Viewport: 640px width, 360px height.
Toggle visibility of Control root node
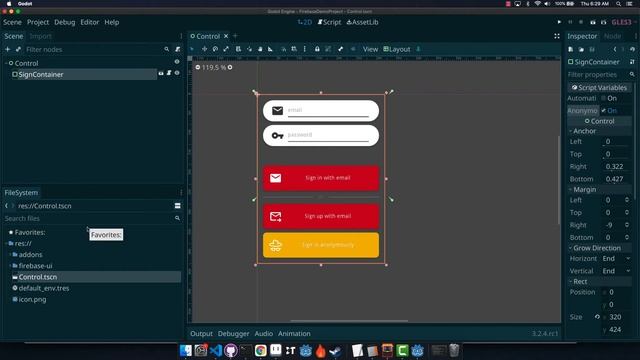[177, 62]
